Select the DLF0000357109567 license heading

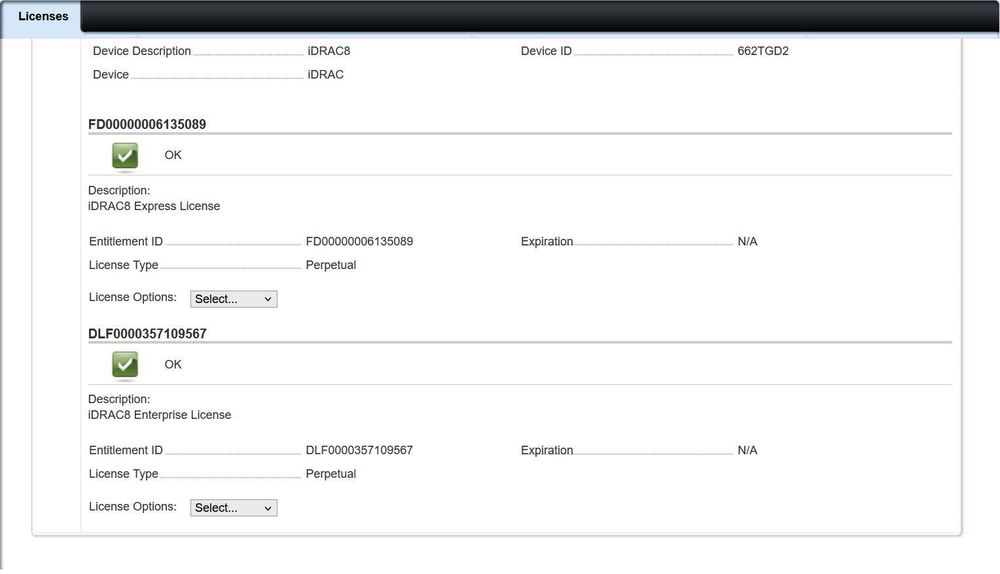coord(147,334)
